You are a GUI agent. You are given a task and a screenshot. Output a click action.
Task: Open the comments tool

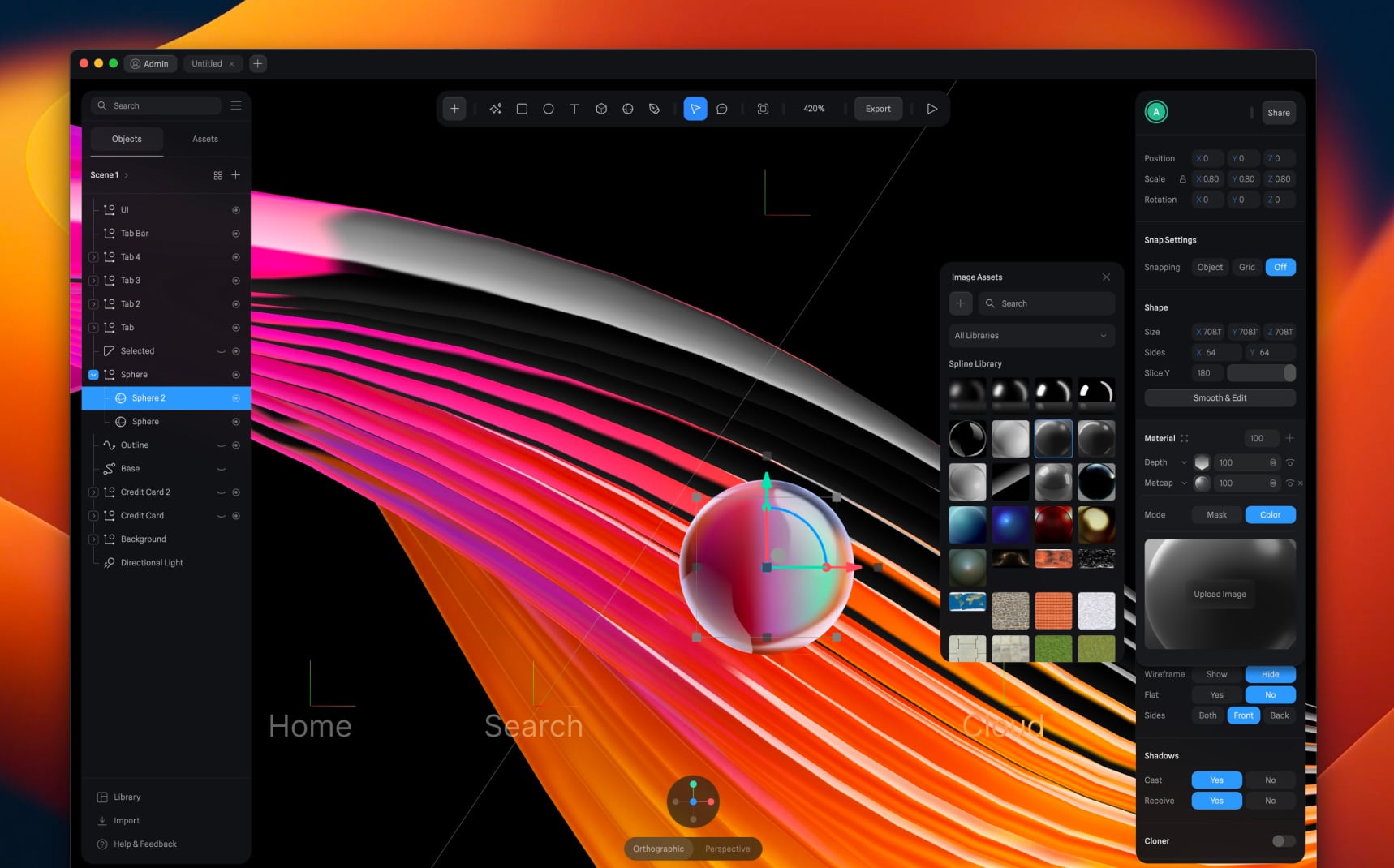pos(722,108)
